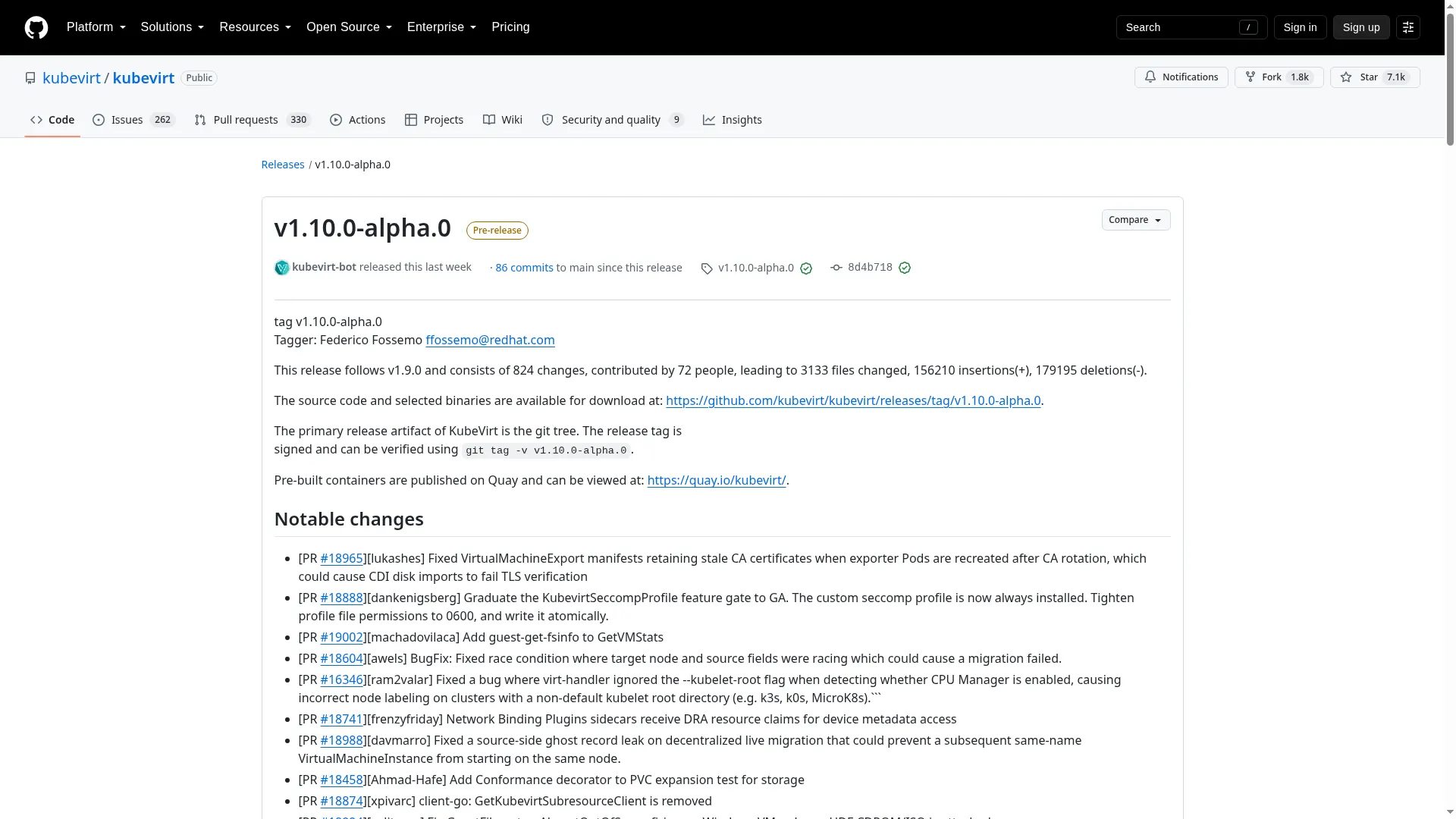Viewport: 1456px width, 819px height.
Task: Open the appearance settings sliders icon
Action: point(1408,27)
